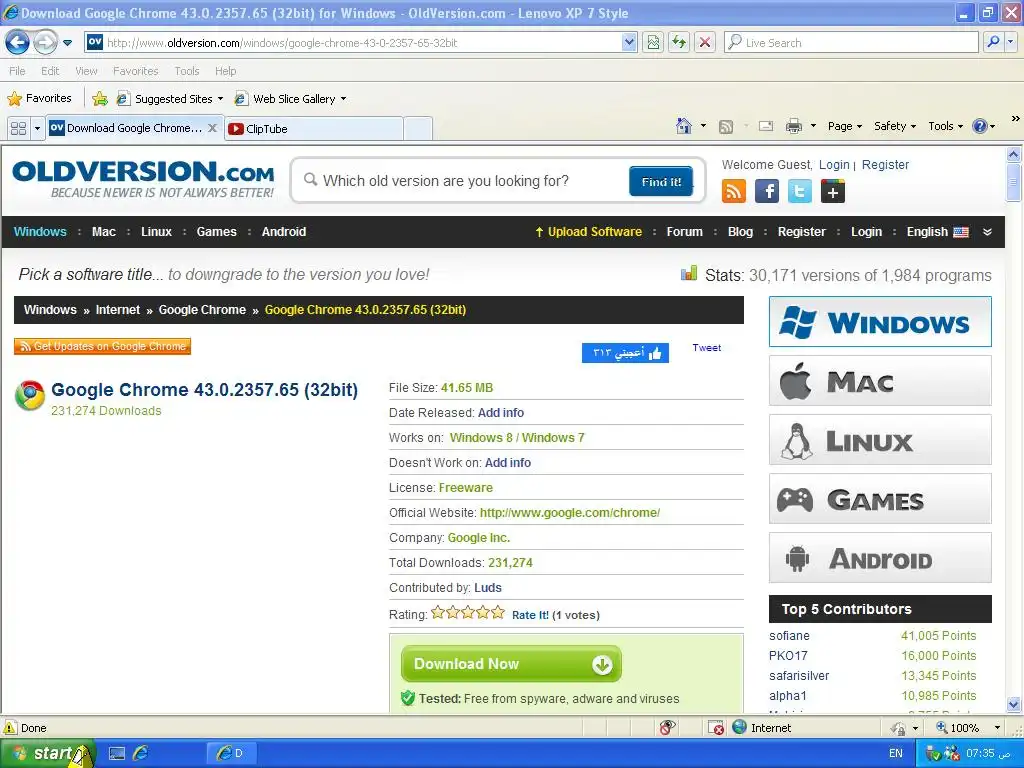Click the OldVersion.com logo
This screenshot has width=1024, height=768.
[x=143, y=179]
